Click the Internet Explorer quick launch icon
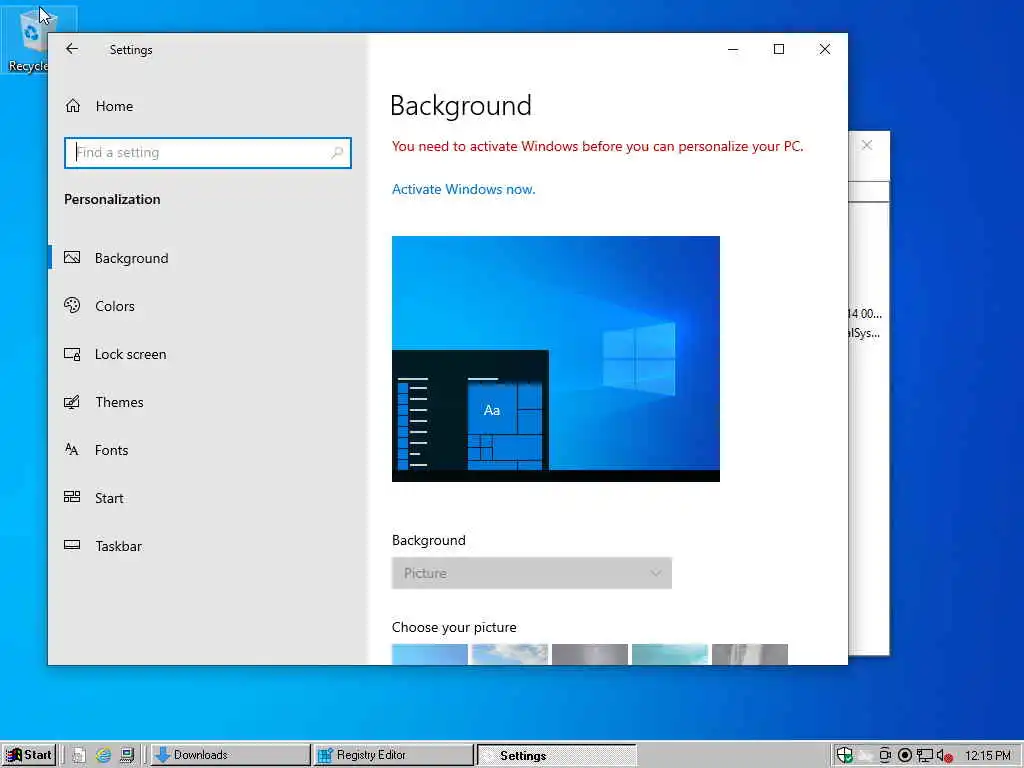Image resolution: width=1024 pixels, height=768 pixels. pyautogui.click(x=103, y=755)
